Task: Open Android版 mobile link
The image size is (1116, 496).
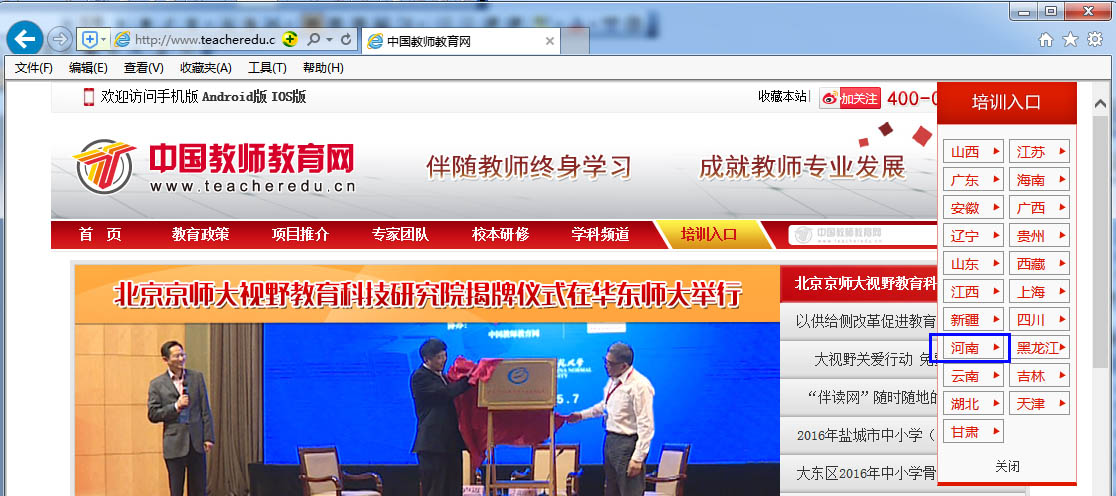Action: coord(234,97)
